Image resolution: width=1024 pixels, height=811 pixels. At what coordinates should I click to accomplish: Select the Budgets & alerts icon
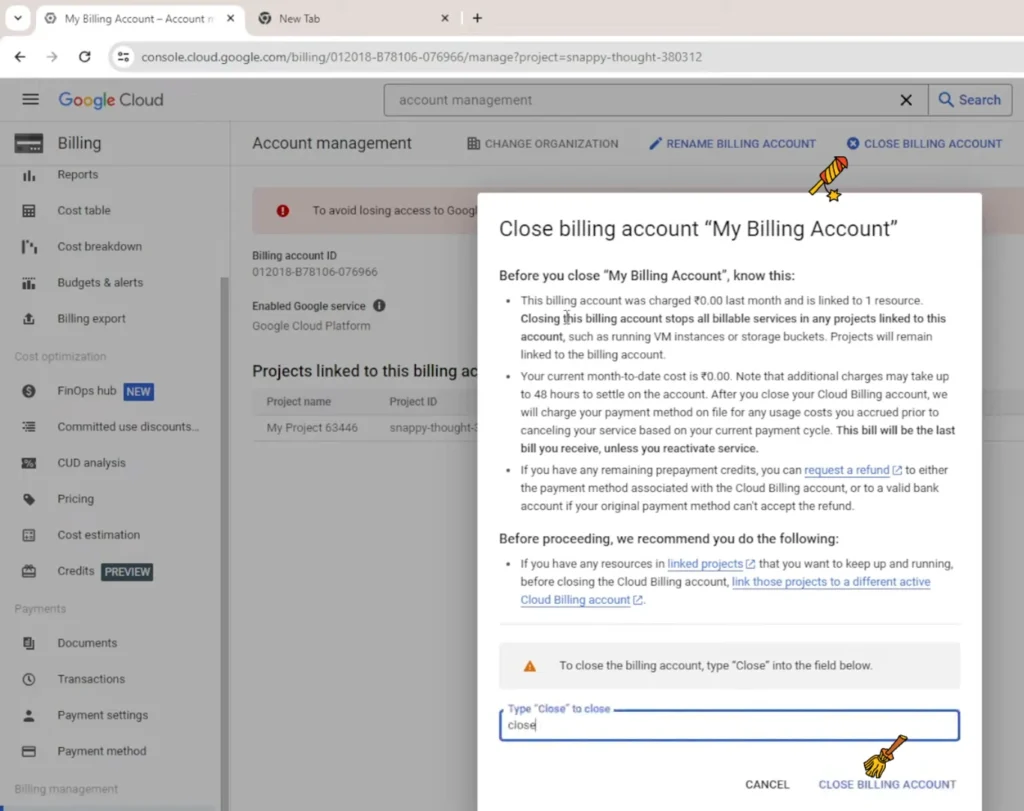pos(29,283)
